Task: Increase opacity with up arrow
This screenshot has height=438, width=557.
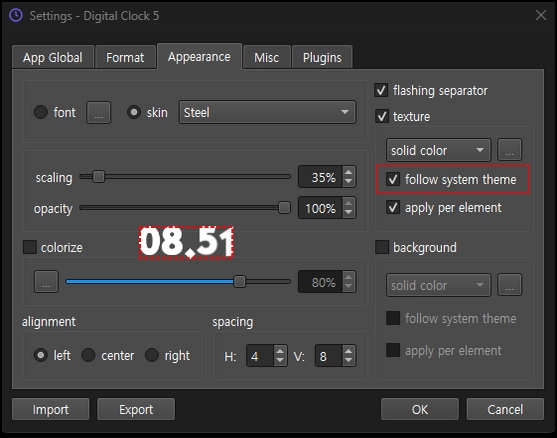Action: pyautogui.click(x=349, y=203)
